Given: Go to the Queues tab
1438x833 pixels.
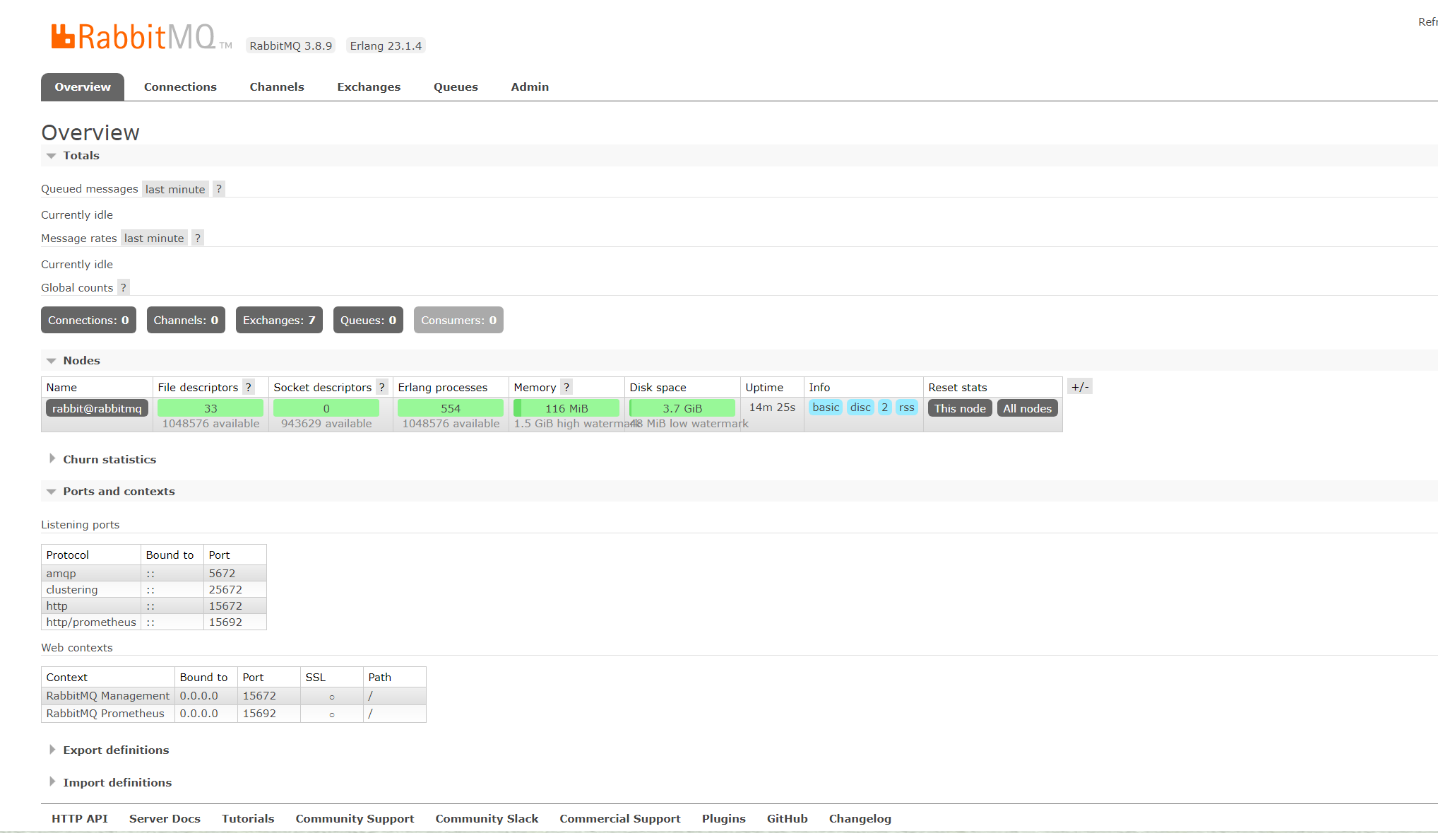Looking at the screenshot, I should coord(456,87).
